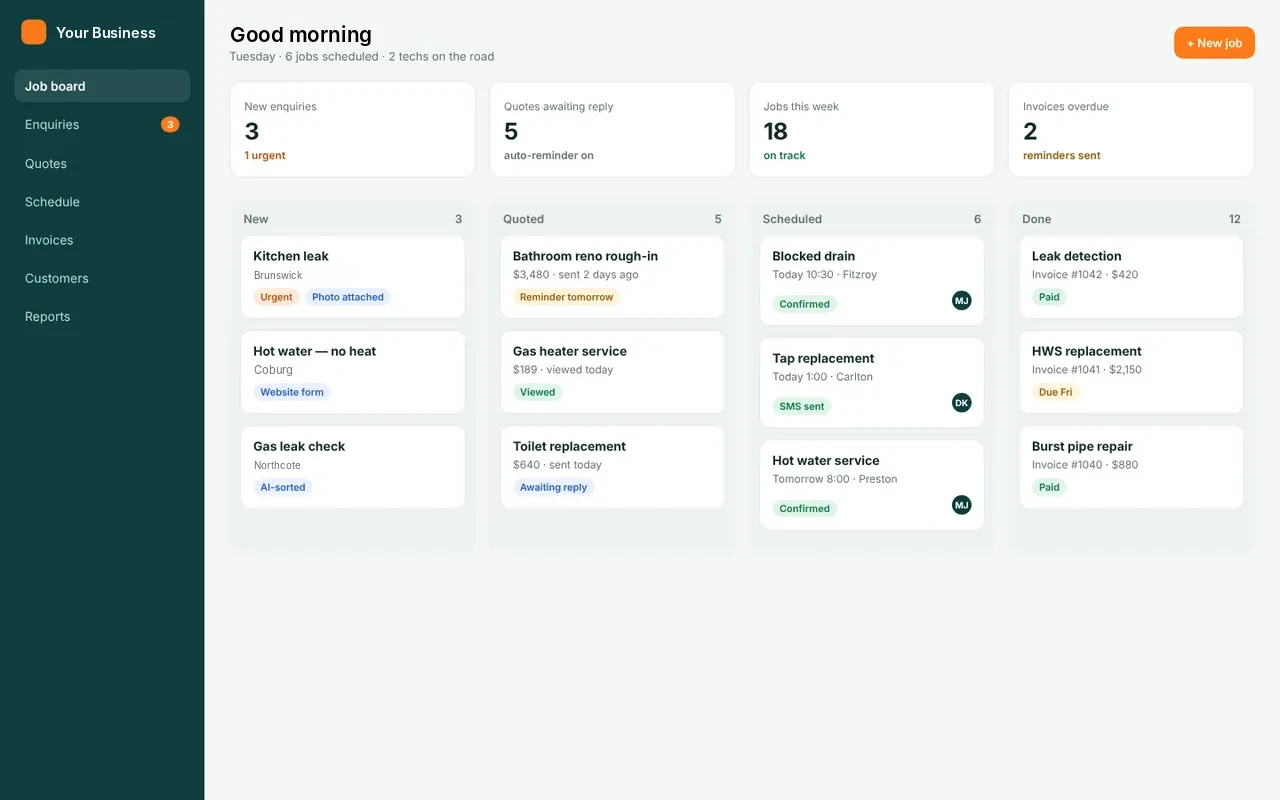Click the Awaiting reply tag

coord(553,487)
